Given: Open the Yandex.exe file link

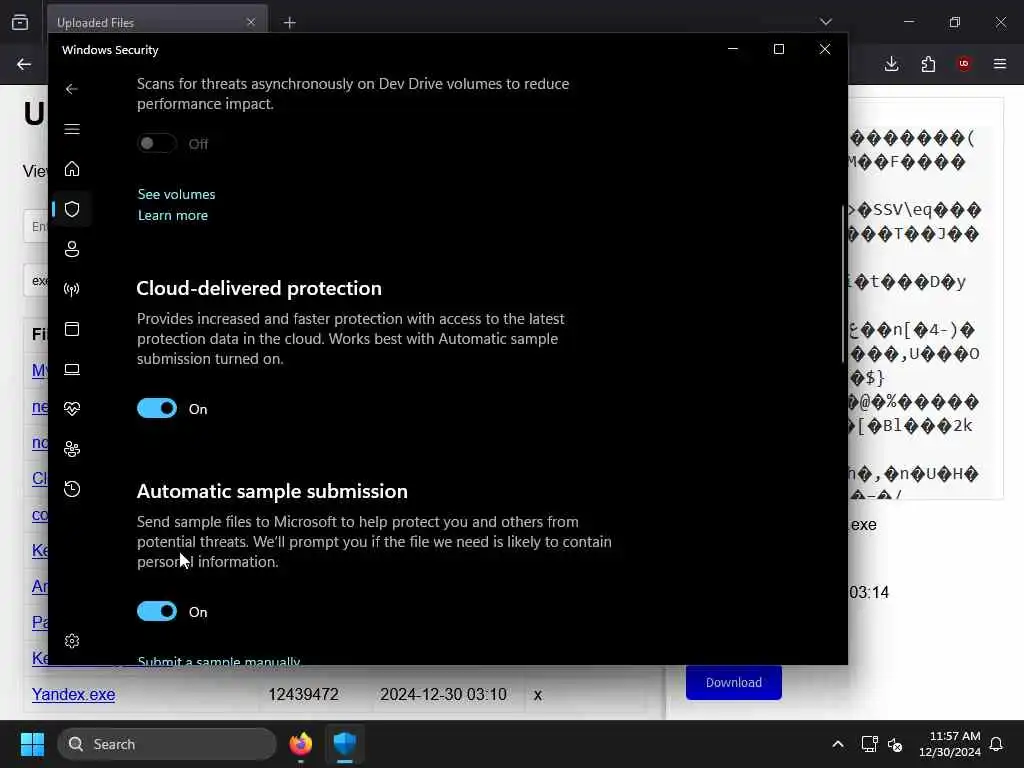Looking at the screenshot, I should (73, 694).
